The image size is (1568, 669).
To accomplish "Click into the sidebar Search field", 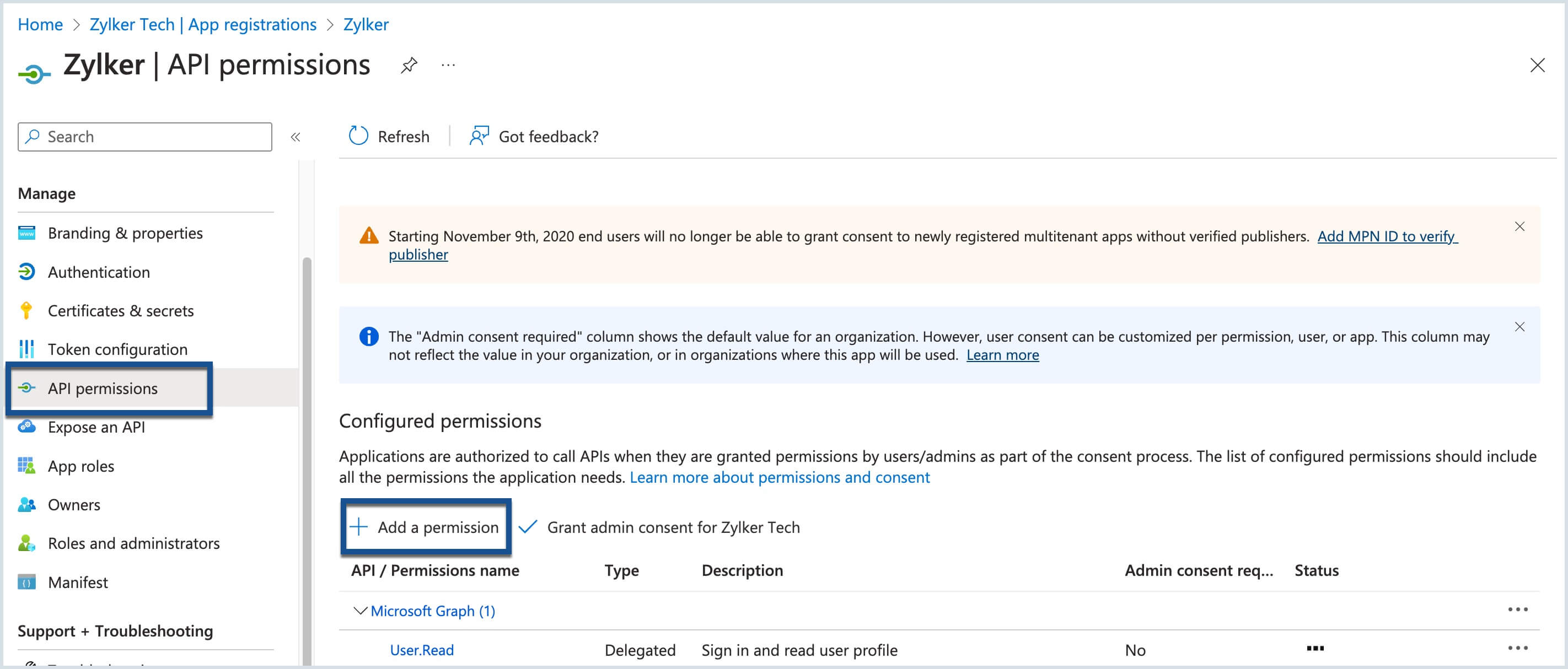I will (145, 137).
